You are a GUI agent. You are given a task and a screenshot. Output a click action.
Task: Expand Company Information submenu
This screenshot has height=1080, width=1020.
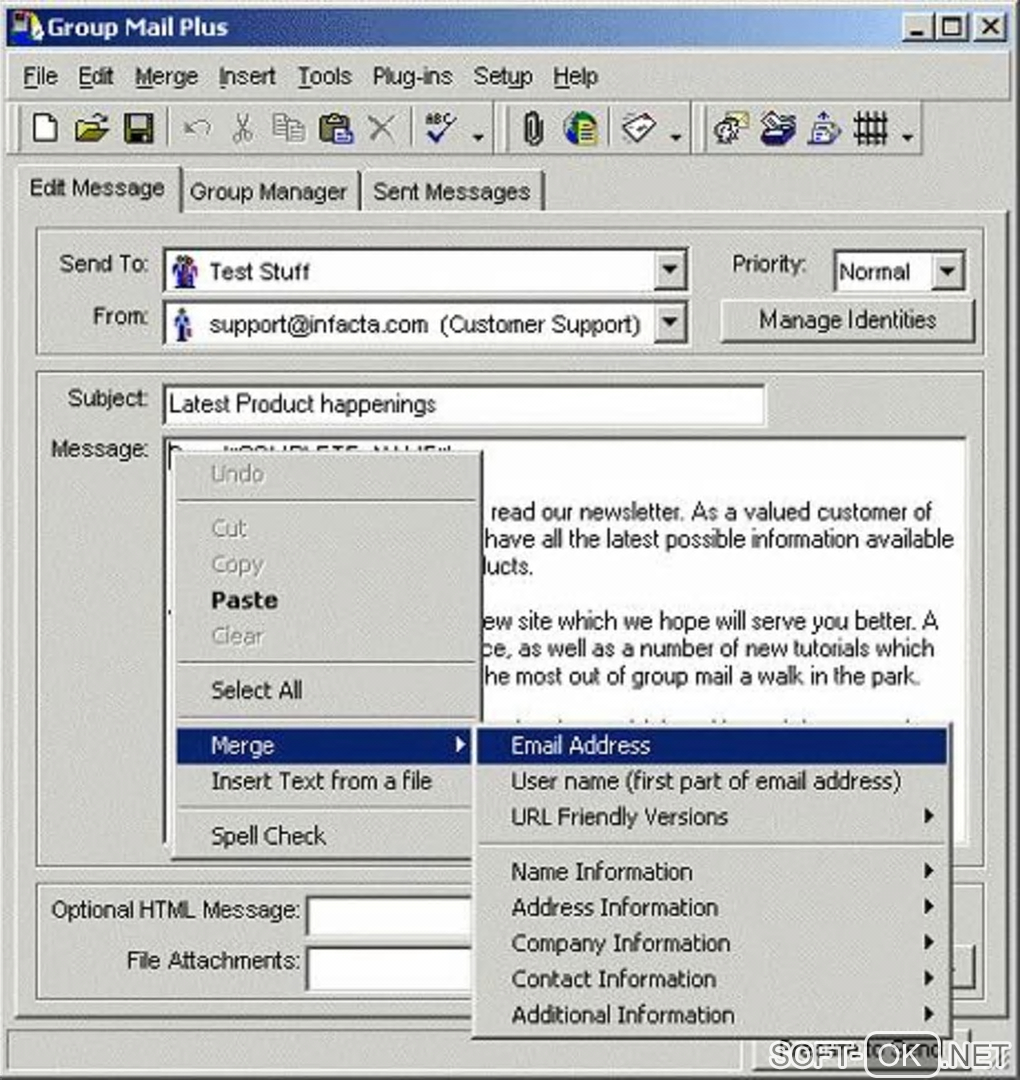click(x=712, y=944)
